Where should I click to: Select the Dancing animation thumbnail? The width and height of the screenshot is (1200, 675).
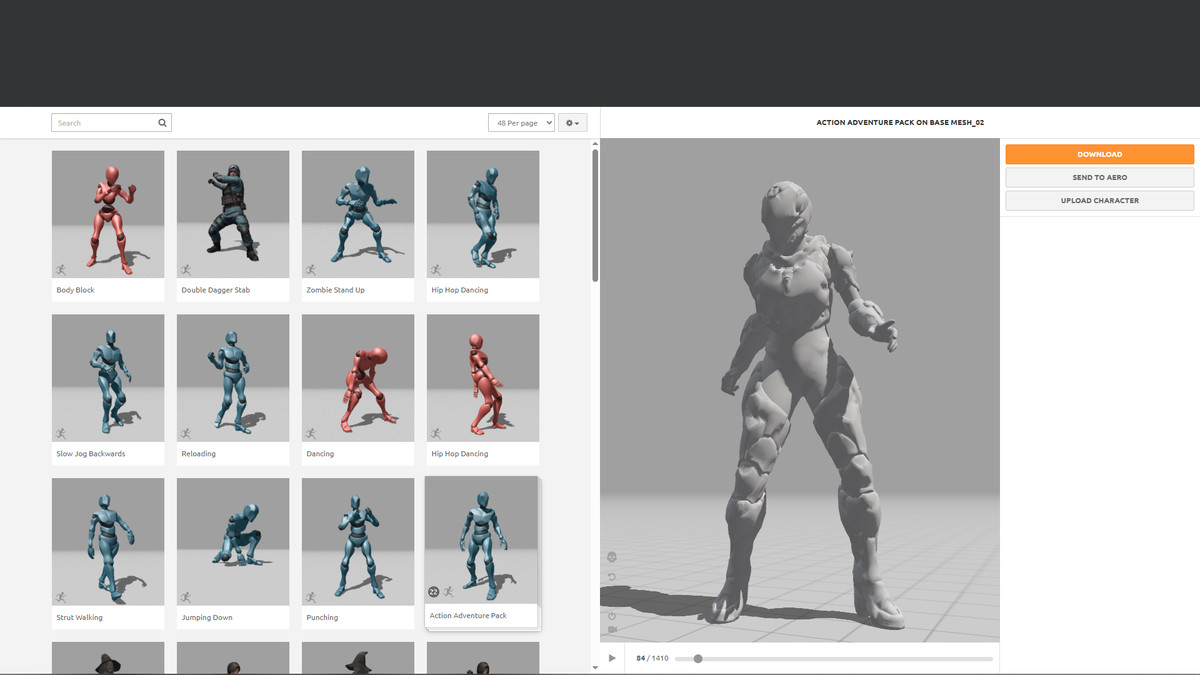(358, 378)
